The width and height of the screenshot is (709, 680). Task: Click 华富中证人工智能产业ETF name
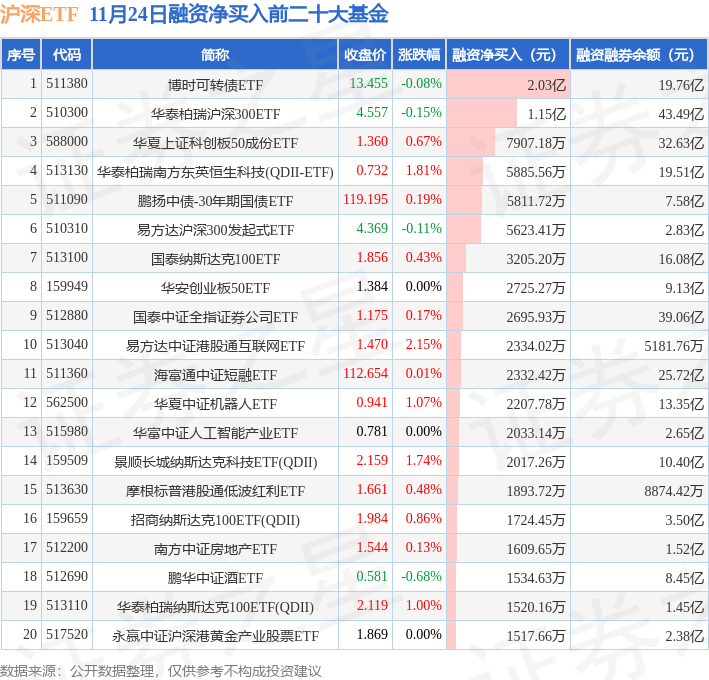[215, 432]
